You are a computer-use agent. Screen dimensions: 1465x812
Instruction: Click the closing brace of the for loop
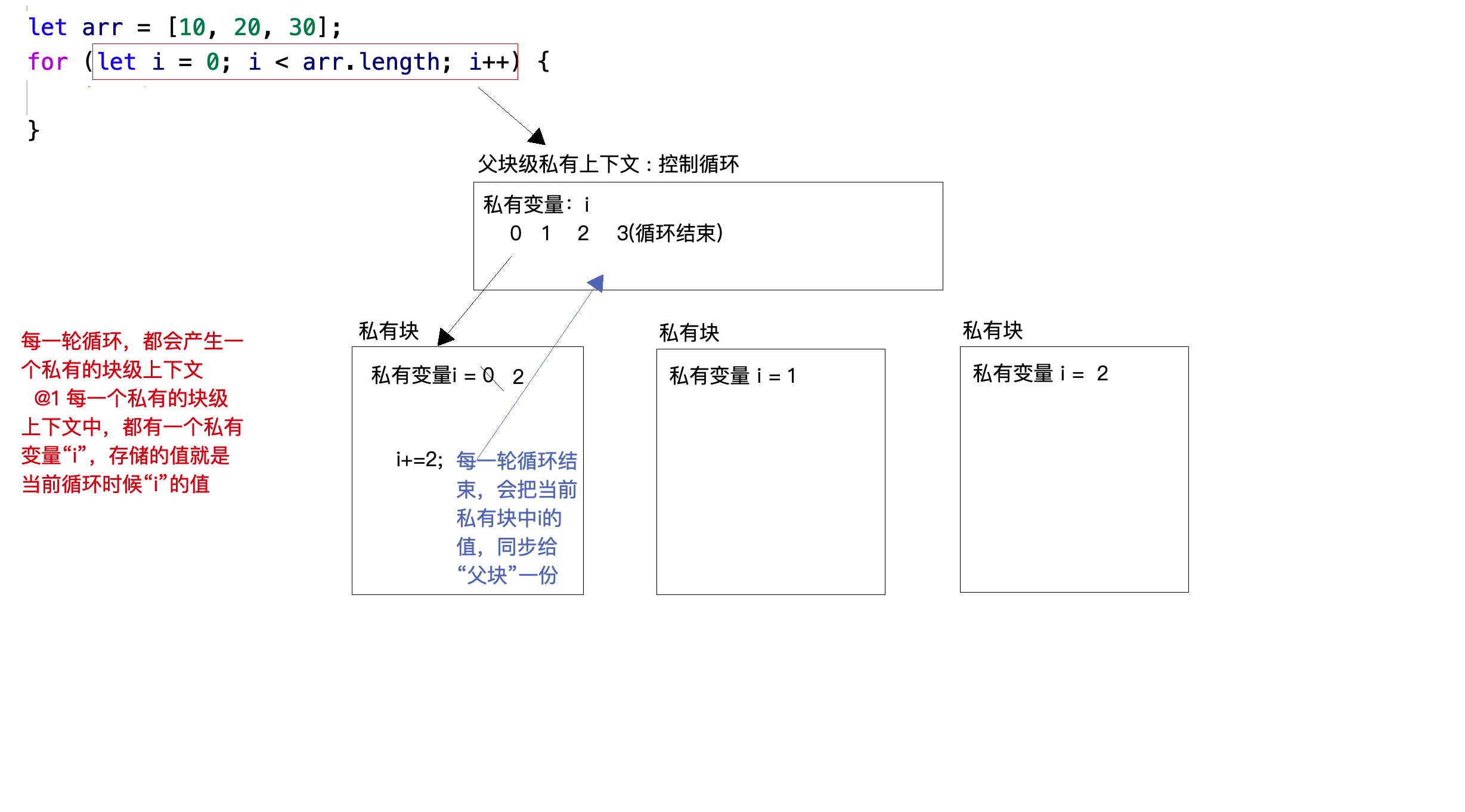33,130
